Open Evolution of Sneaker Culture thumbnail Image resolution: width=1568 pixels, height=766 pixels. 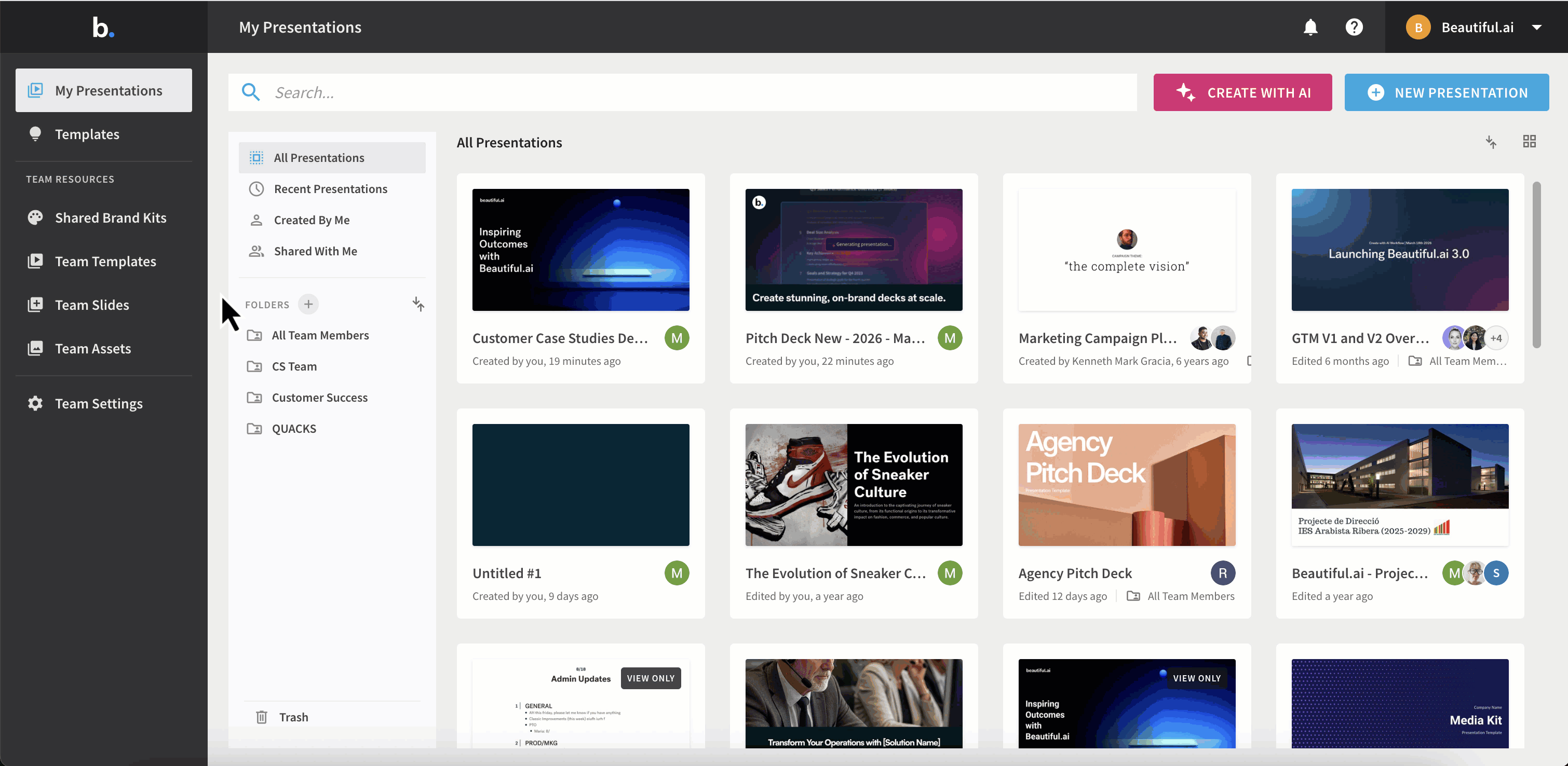click(854, 485)
